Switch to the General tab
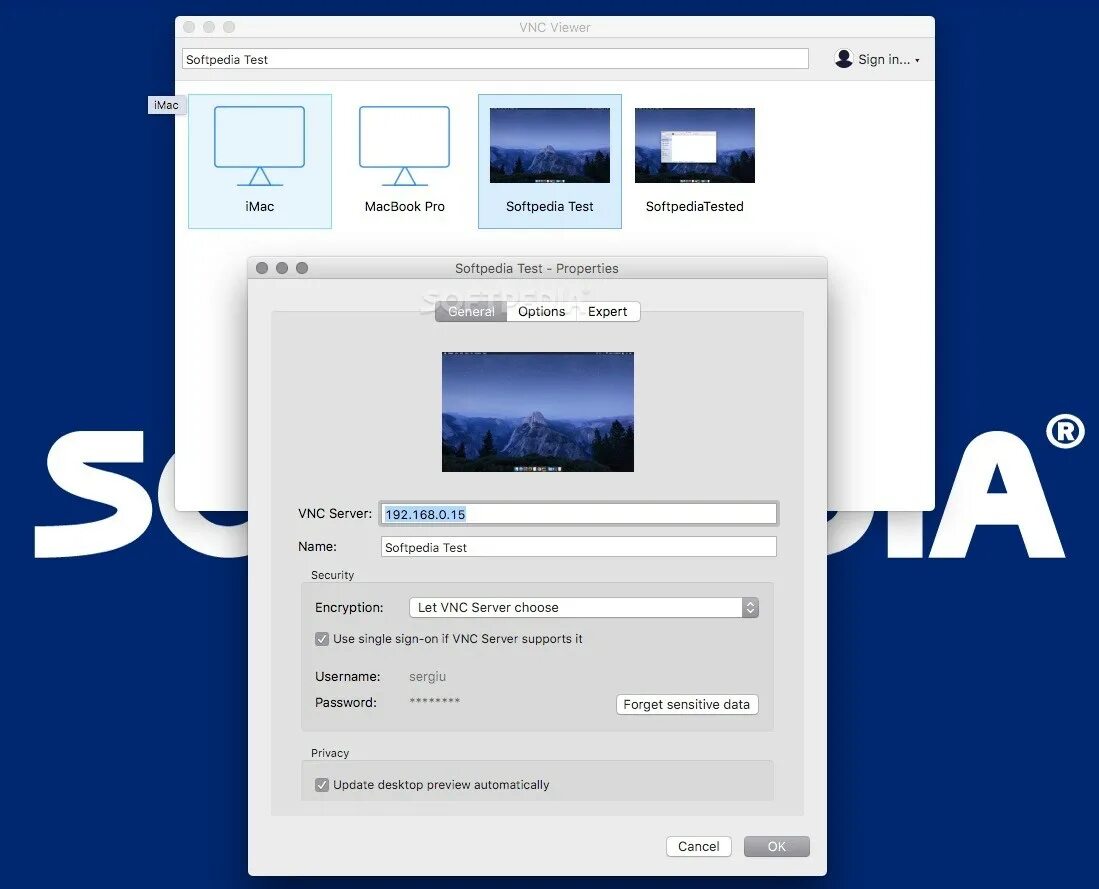The height and width of the screenshot is (889, 1099). [x=471, y=311]
